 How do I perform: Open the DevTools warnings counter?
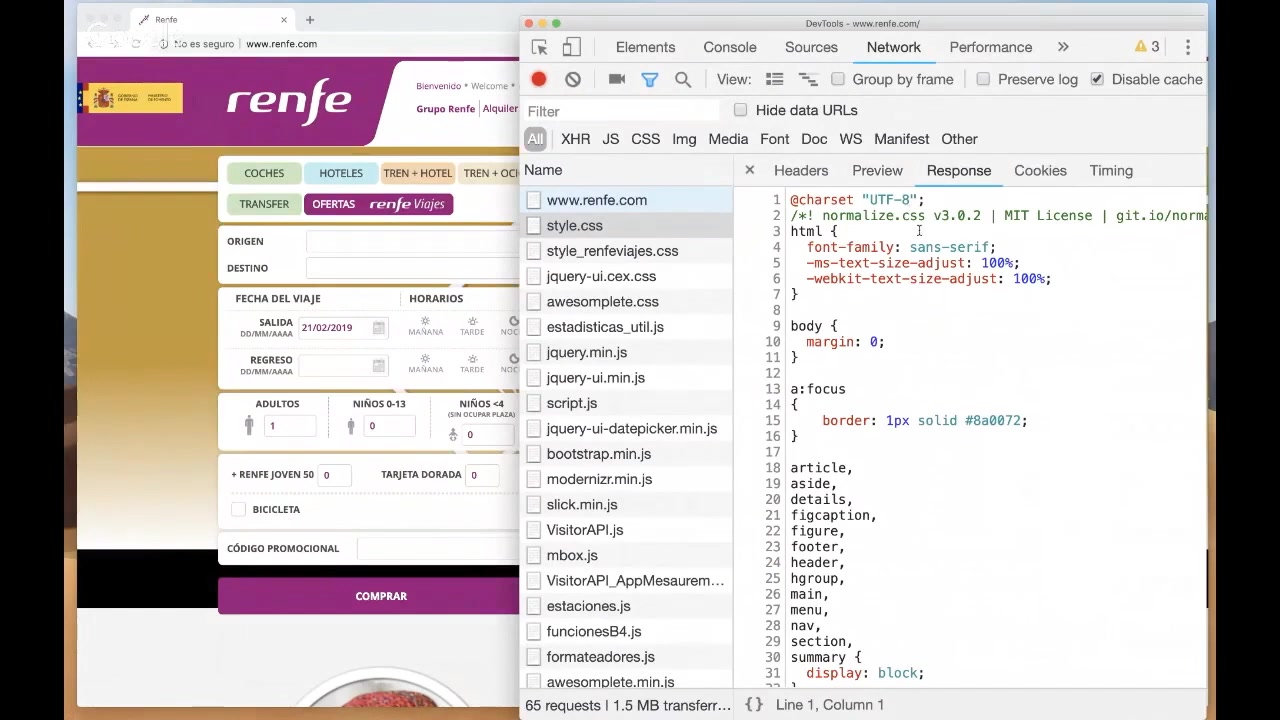coord(1147,47)
